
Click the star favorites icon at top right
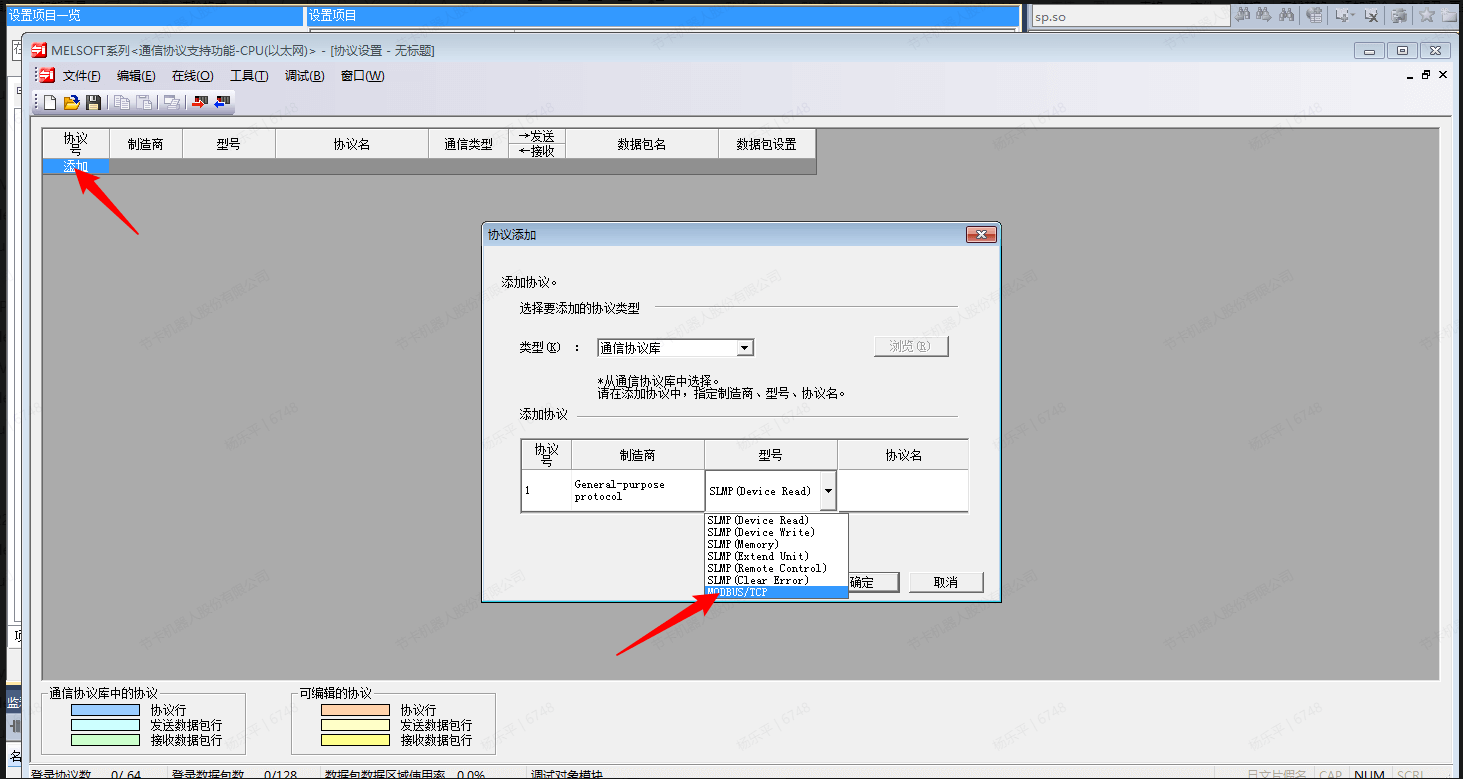click(x=1426, y=15)
